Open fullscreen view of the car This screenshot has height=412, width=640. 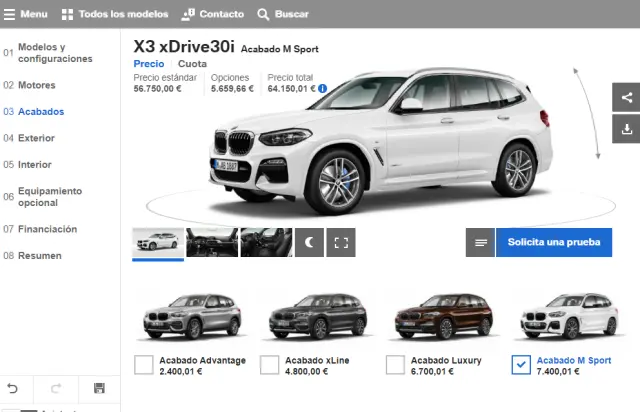tap(341, 242)
